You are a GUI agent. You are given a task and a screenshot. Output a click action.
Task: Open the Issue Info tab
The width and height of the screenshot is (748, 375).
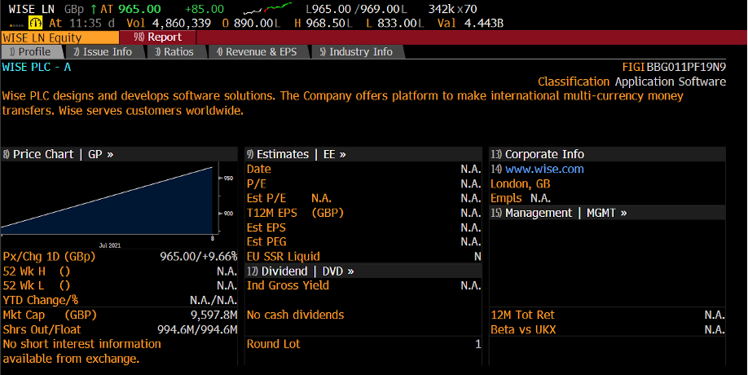tap(104, 52)
